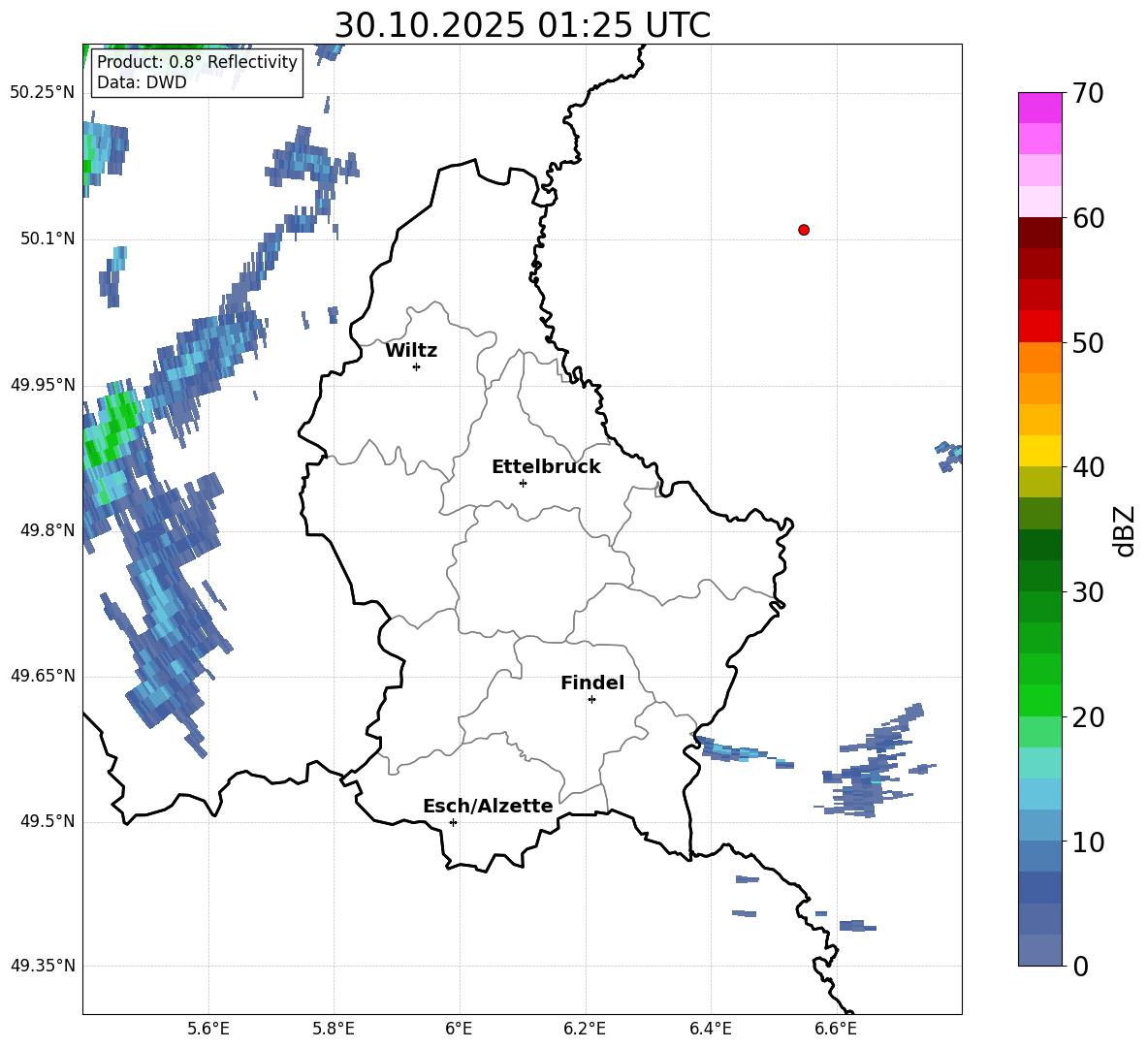Screen dimensions: 1148x1048
Task: Click the dBZ colorbar axis label
Action: (1124, 530)
